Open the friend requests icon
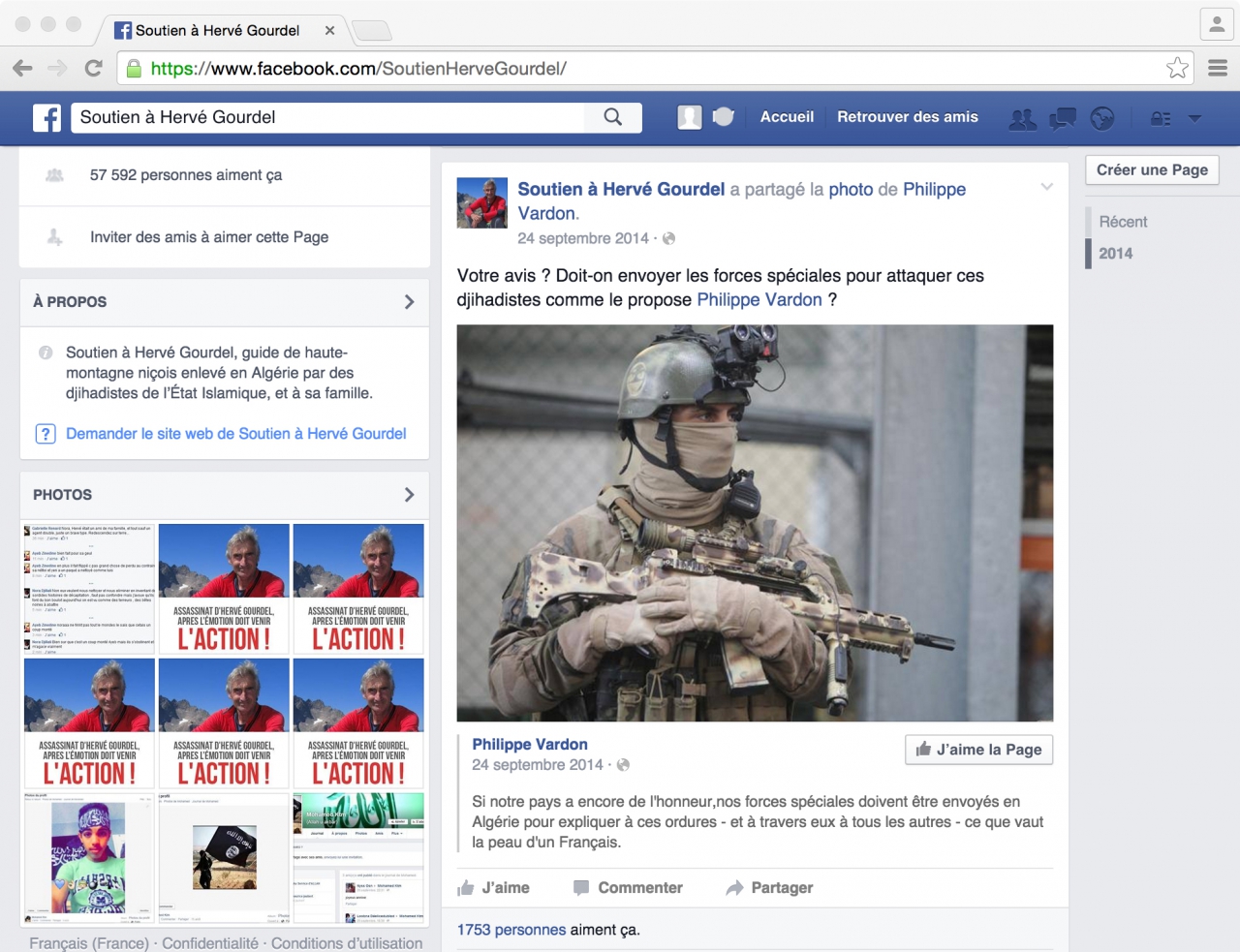 (1022, 118)
